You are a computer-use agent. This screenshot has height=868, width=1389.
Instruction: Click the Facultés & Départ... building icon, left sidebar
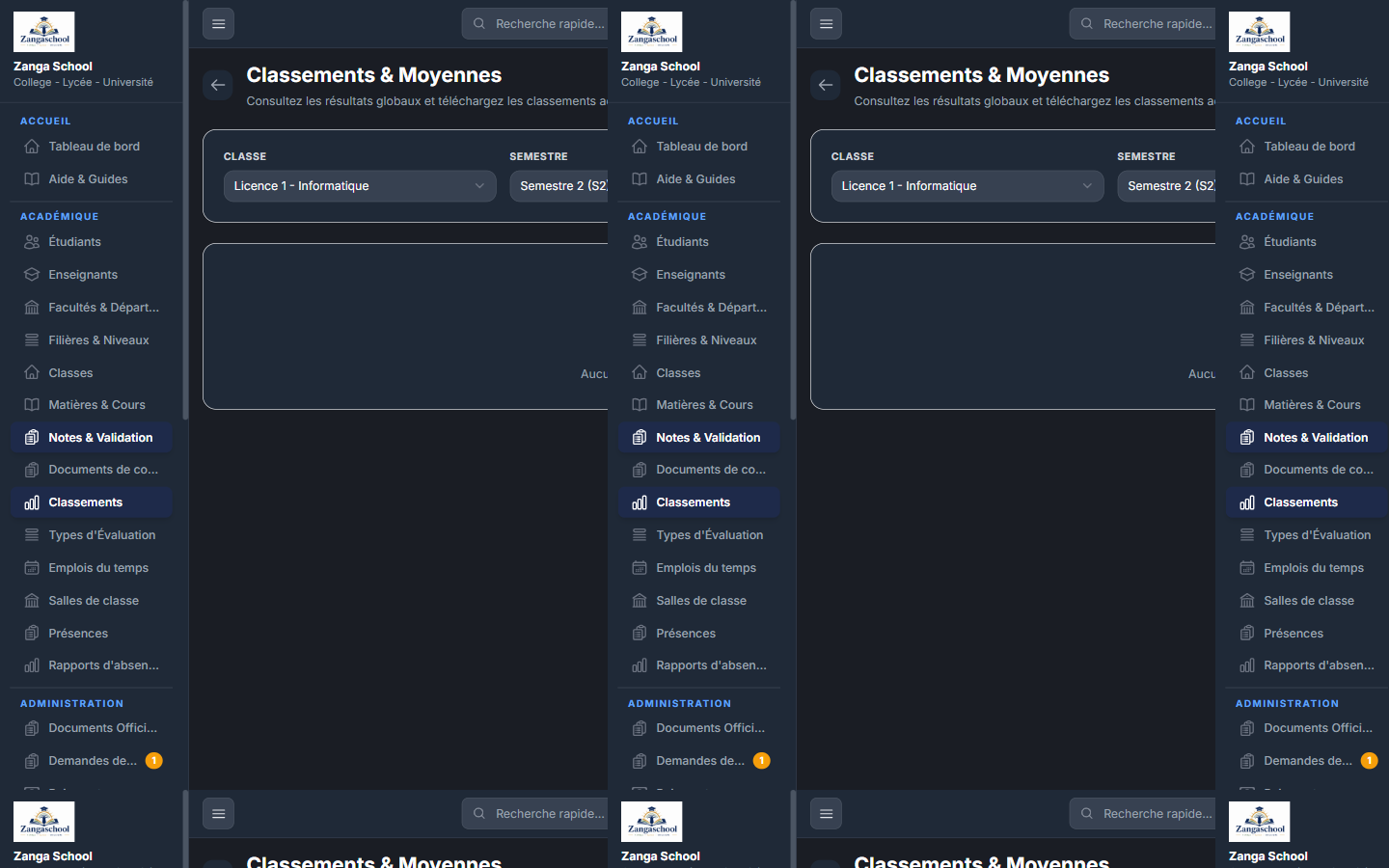pyautogui.click(x=32, y=308)
